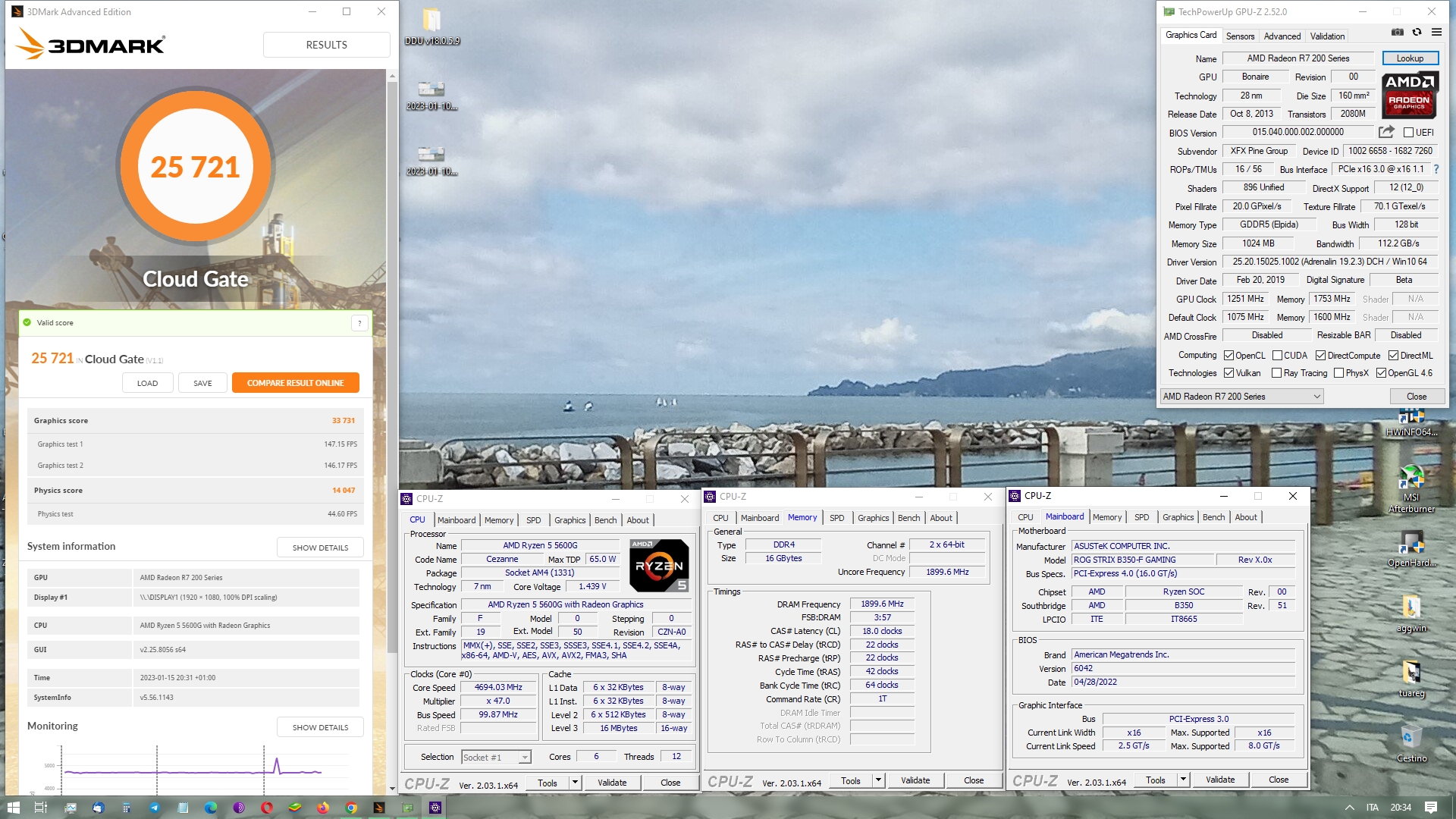Open Task View on the taskbar
The image size is (1456, 819).
pyautogui.click(x=41, y=808)
